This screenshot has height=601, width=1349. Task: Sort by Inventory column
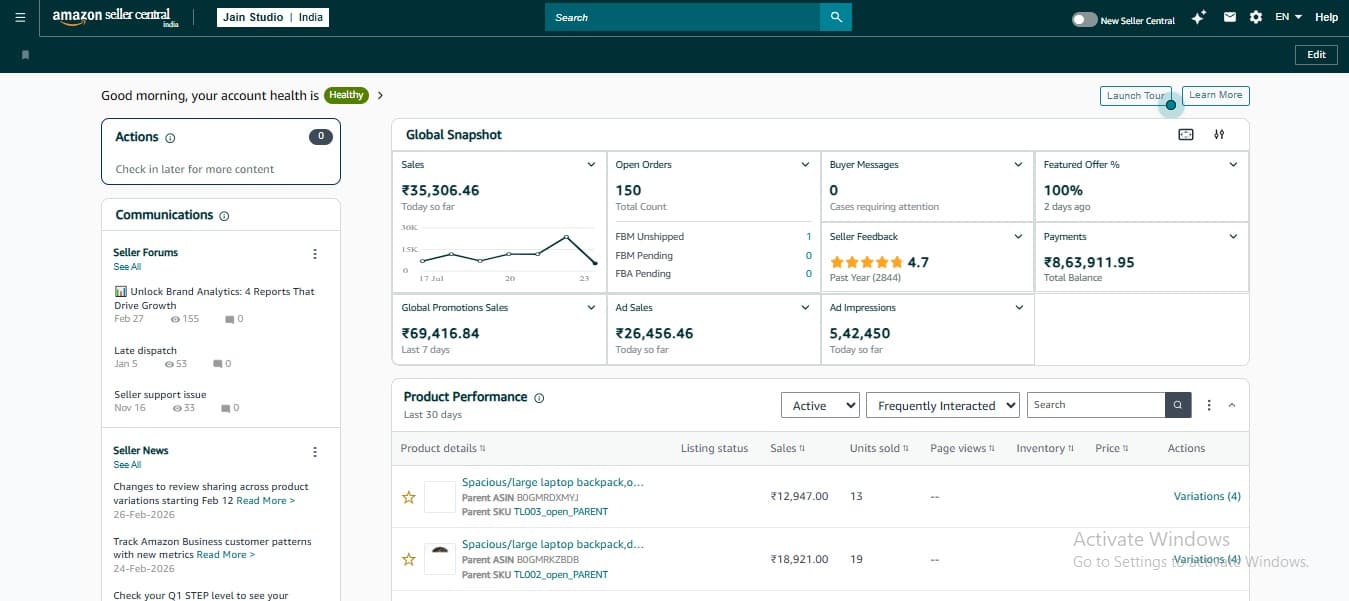click(x=1045, y=448)
